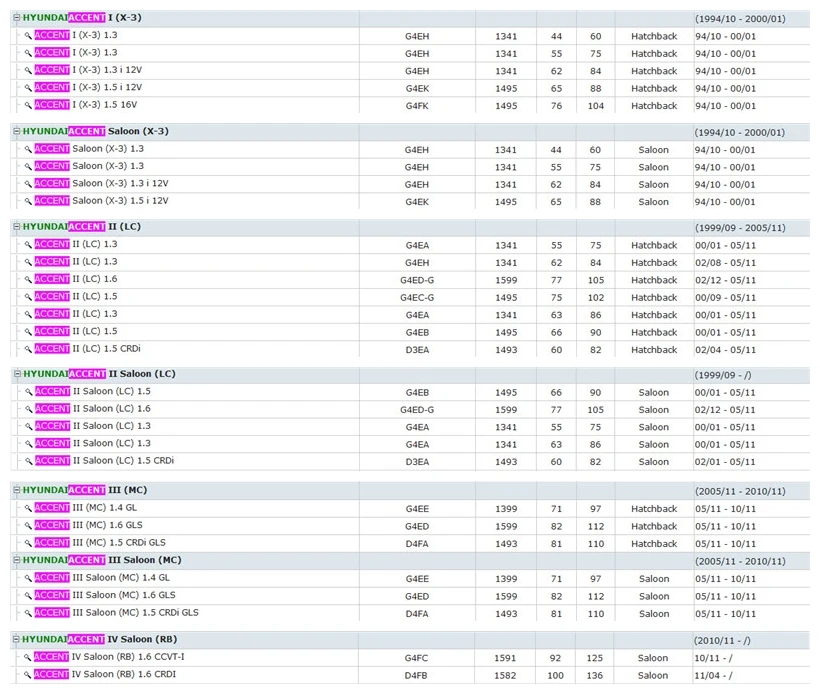Select date range (1999/09 - 2005/11)

(740, 228)
